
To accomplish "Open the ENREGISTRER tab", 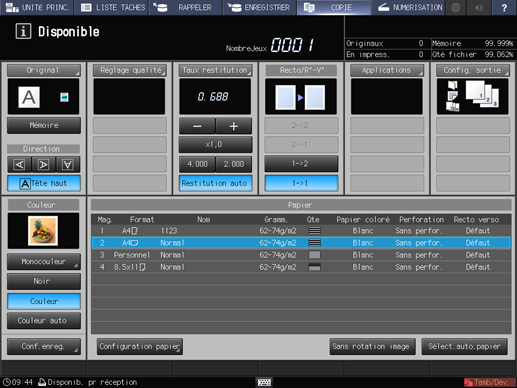I will tap(259, 7).
